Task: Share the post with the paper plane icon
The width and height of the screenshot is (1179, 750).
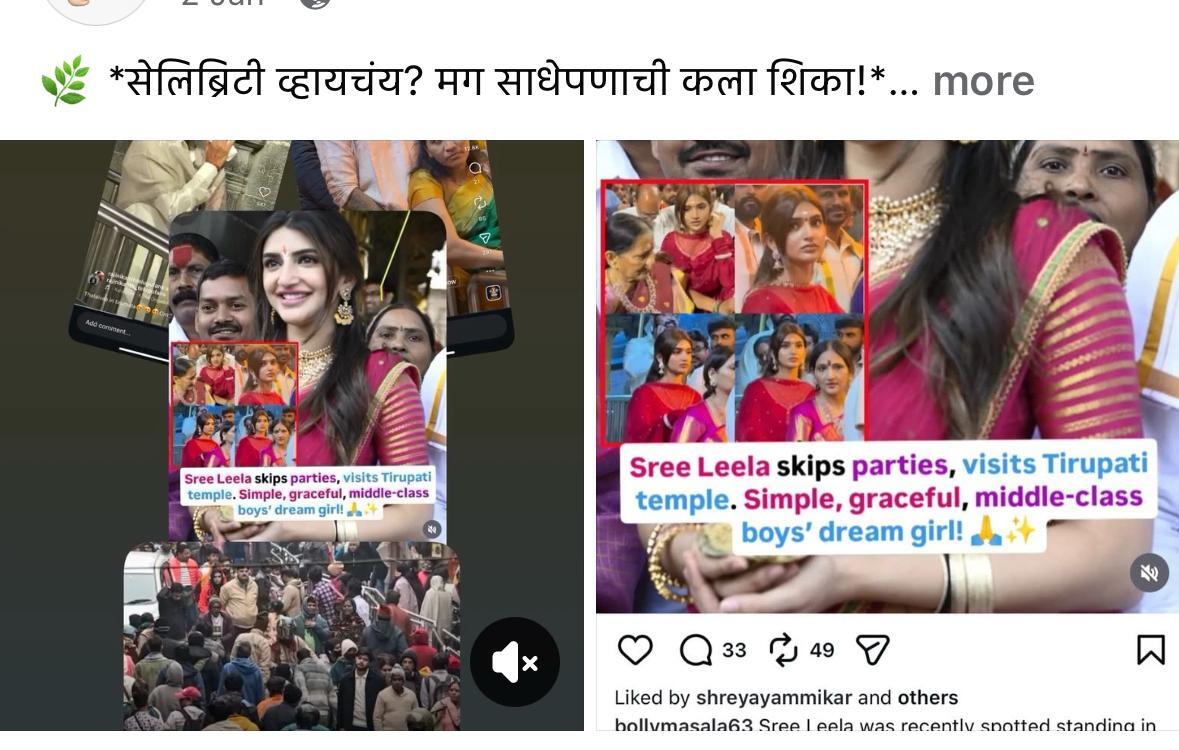Action: [873, 649]
